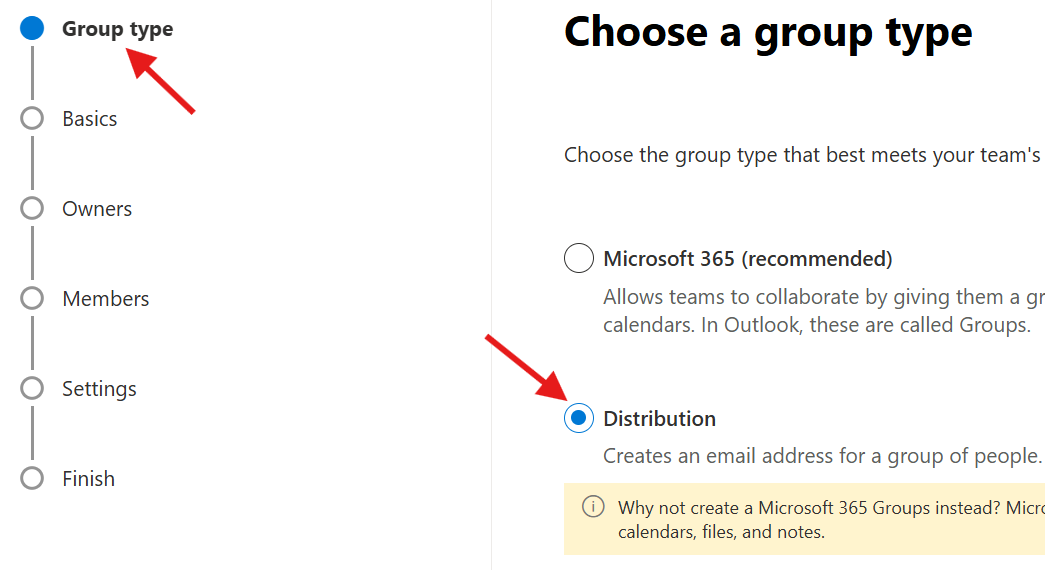The image size is (1045, 570).
Task: Click the Members step circle indicator
Action: pyautogui.click(x=32, y=298)
